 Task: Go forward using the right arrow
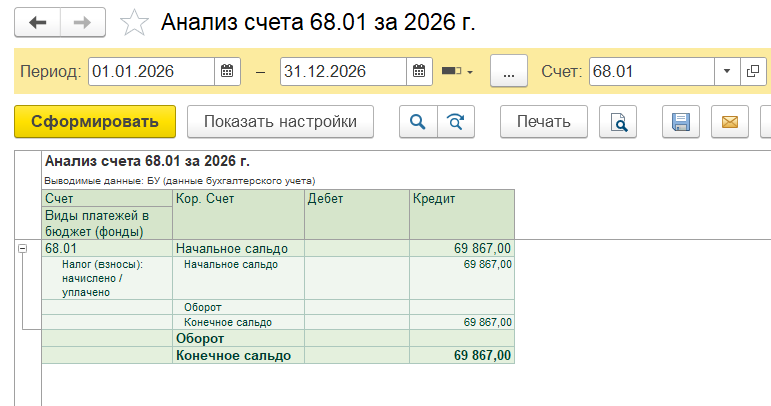(x=86, y=22)
